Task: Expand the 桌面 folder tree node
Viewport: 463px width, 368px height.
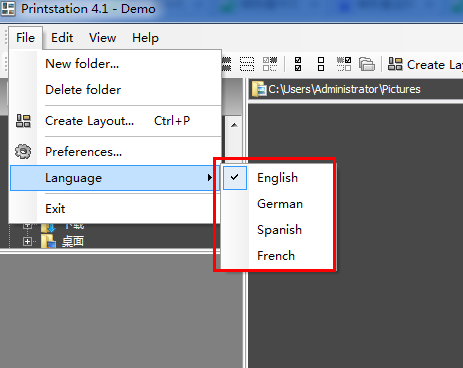Action: click(27, 241)
